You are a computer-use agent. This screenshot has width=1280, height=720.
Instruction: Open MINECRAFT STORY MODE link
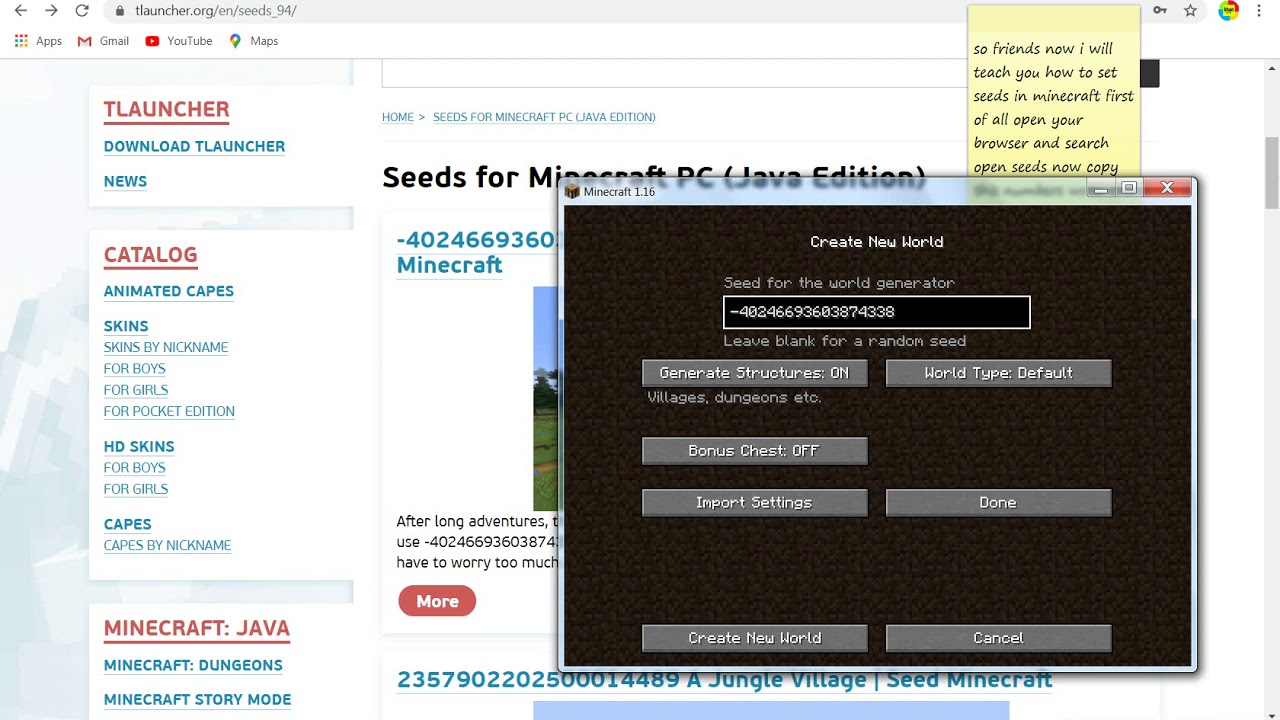[x=197, y=699]
